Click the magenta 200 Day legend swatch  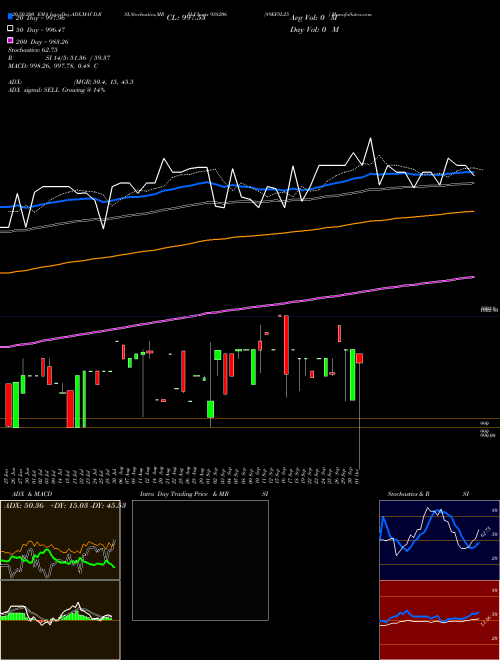[10, 41]
